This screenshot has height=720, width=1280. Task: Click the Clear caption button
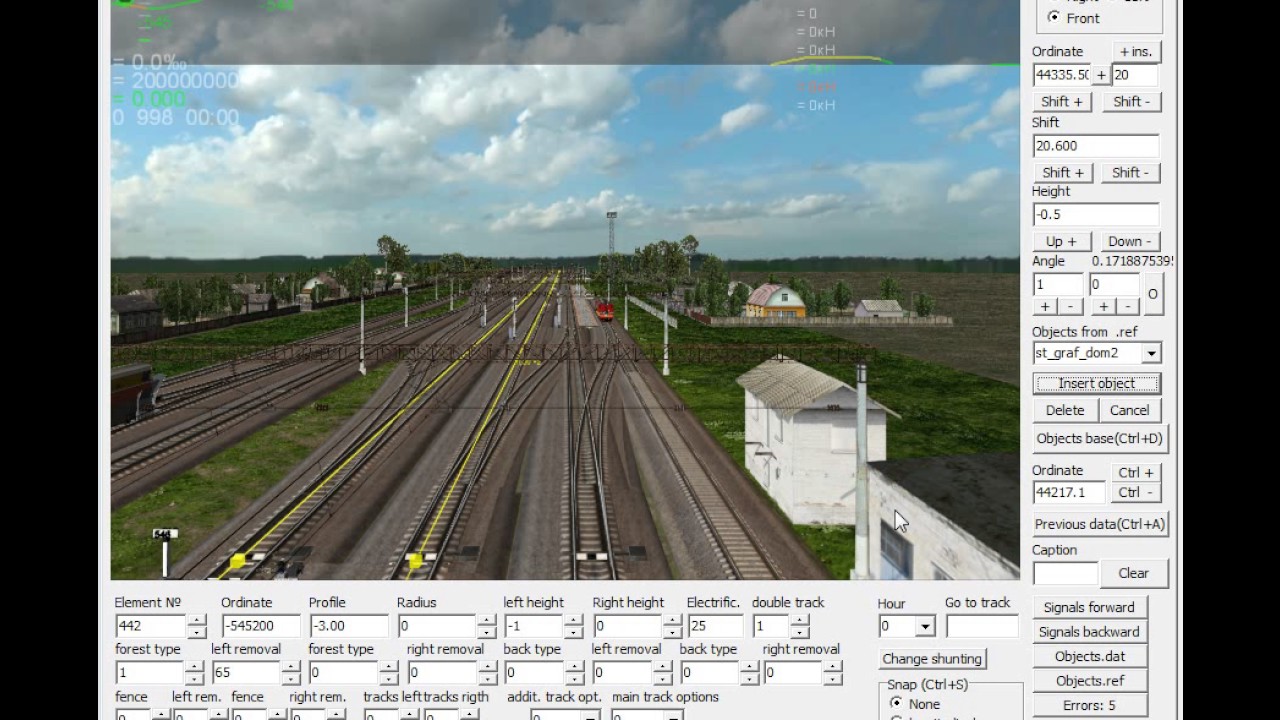(1133, 573)
